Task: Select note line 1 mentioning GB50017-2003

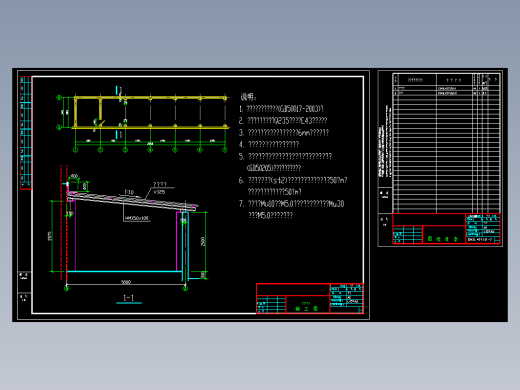Action: [281, 109]
